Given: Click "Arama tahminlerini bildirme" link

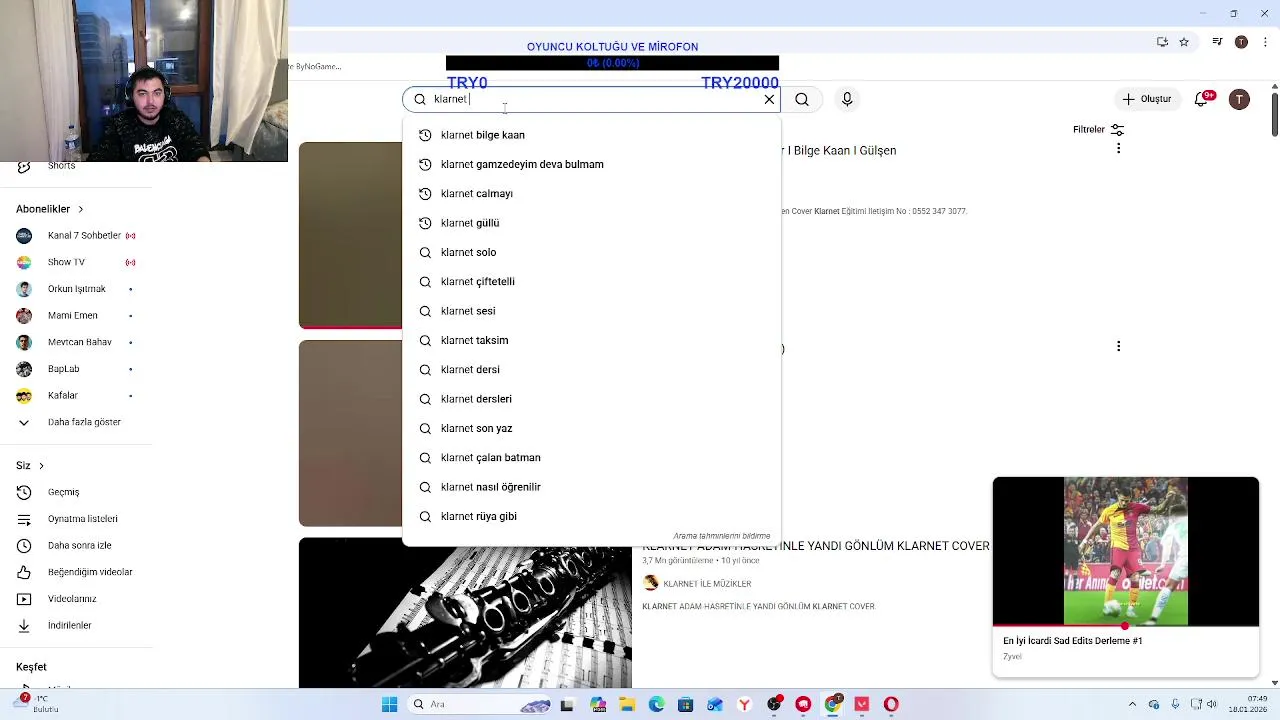Looking at the screenshot, I should coord(721,536).
